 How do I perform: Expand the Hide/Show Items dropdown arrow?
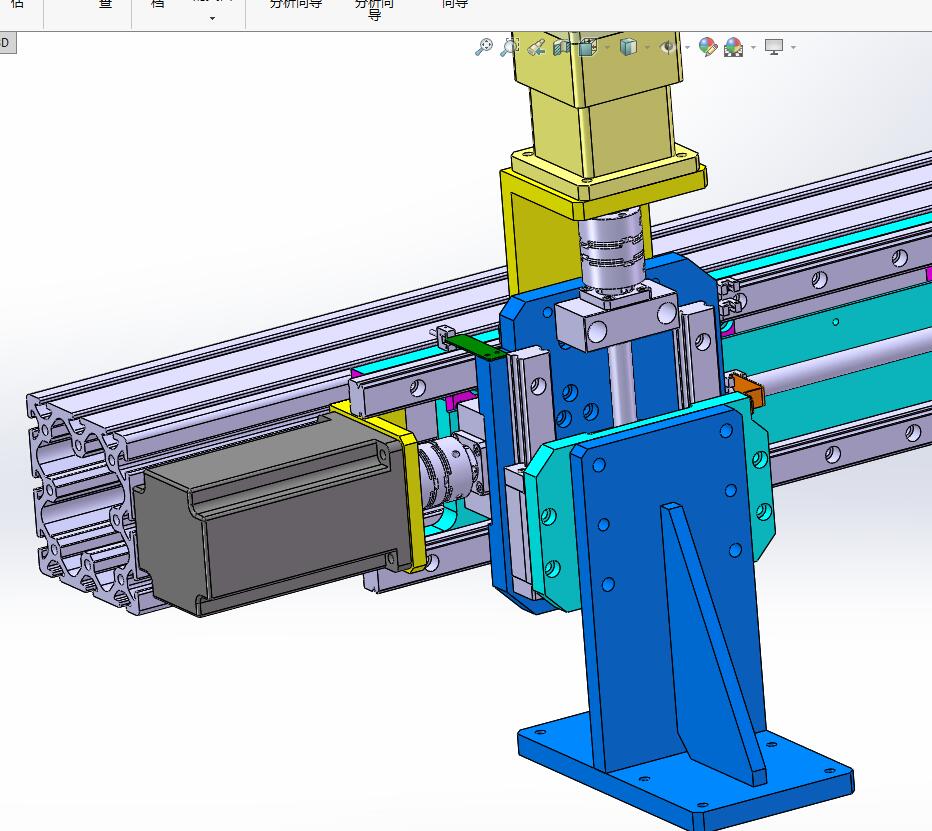coord(687,48)
